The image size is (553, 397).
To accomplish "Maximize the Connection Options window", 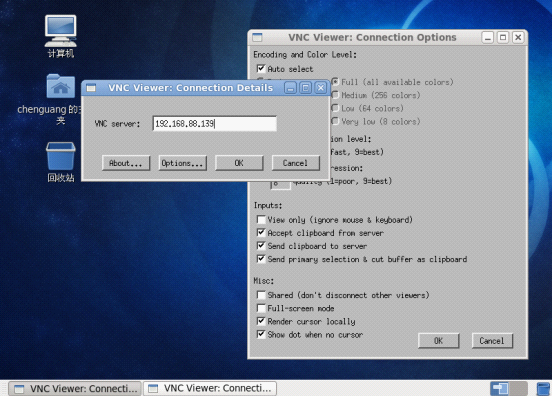I will (503, 37).
